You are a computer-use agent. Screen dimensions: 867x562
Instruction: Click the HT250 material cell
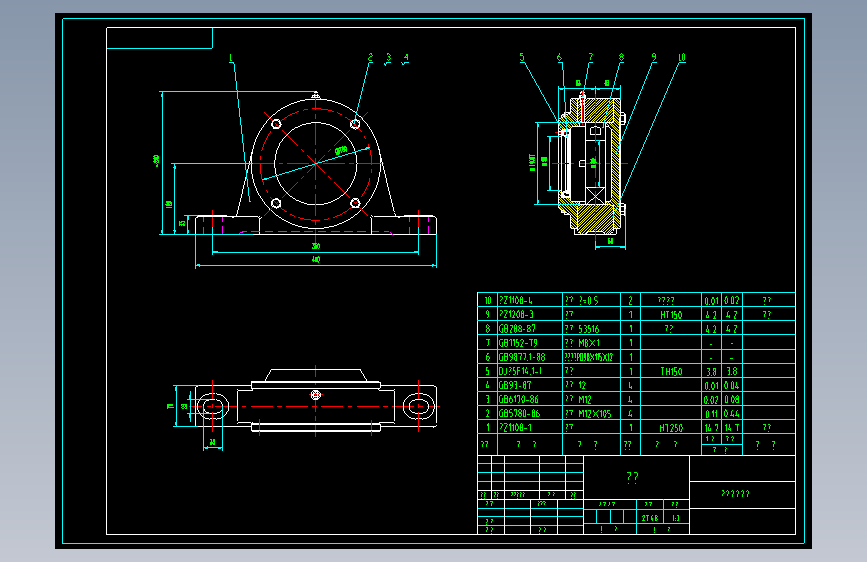pyautogui.click(x=671, y=428)
